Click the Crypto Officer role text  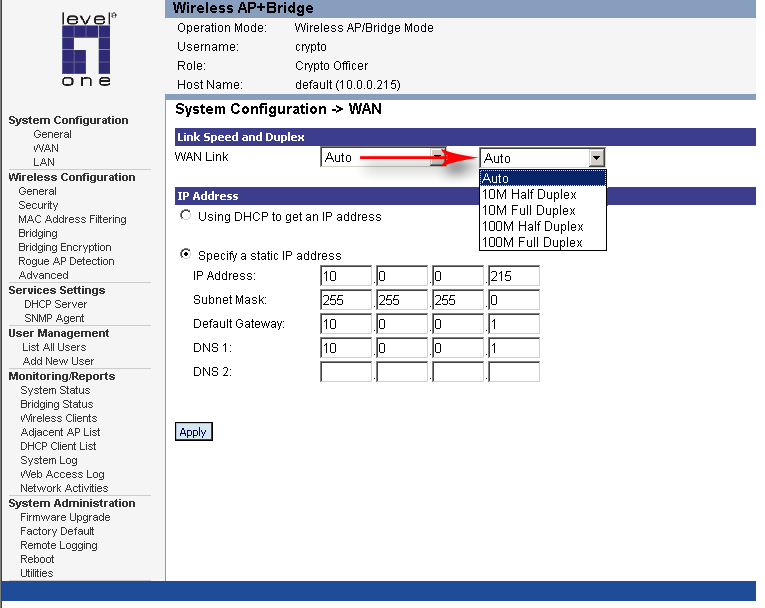[331, 65]
